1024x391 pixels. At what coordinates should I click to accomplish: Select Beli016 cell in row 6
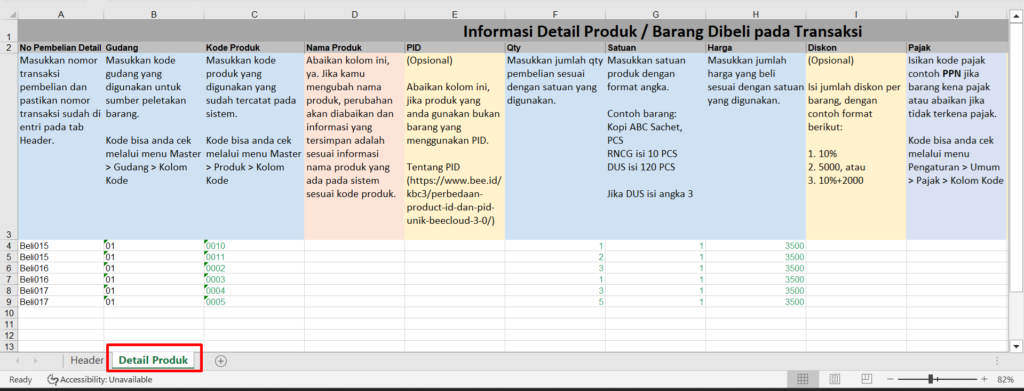coord(61,268)
